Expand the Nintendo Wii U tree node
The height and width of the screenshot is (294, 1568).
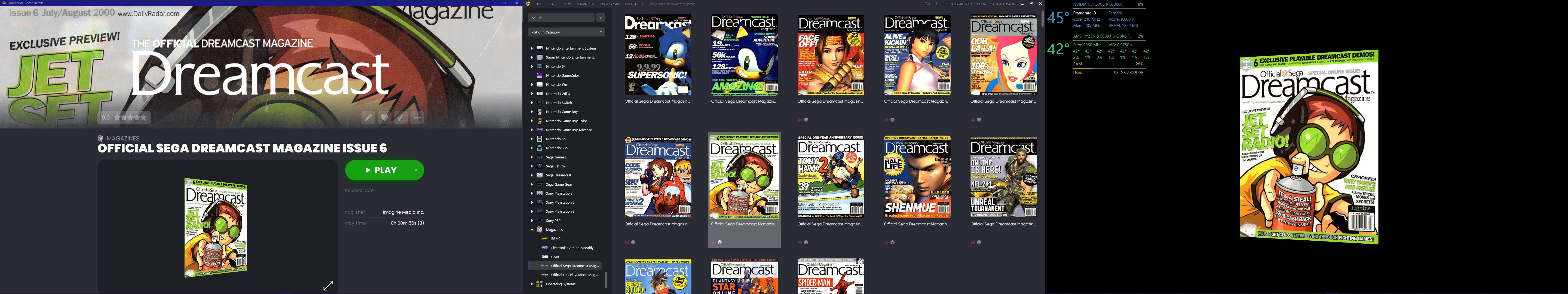click(x=532, y=94)
